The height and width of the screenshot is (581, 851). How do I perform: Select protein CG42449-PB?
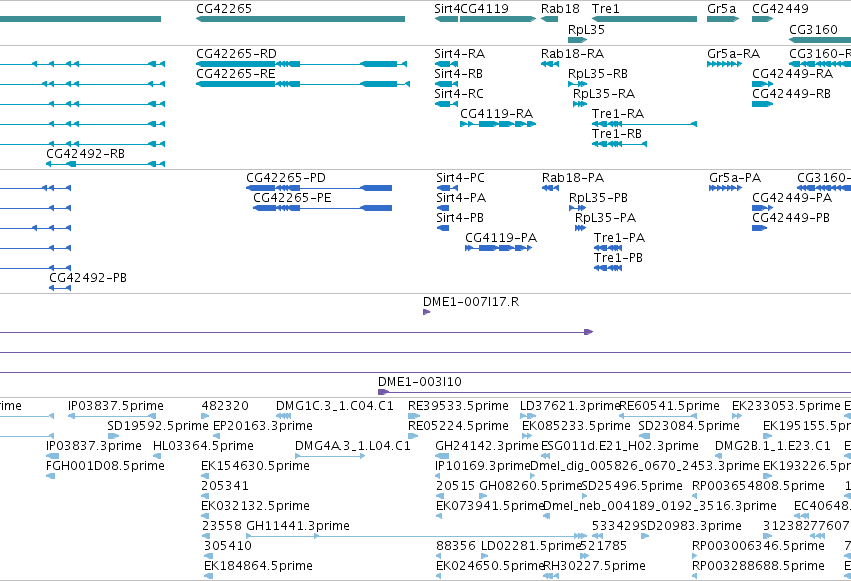coord(759,228)
